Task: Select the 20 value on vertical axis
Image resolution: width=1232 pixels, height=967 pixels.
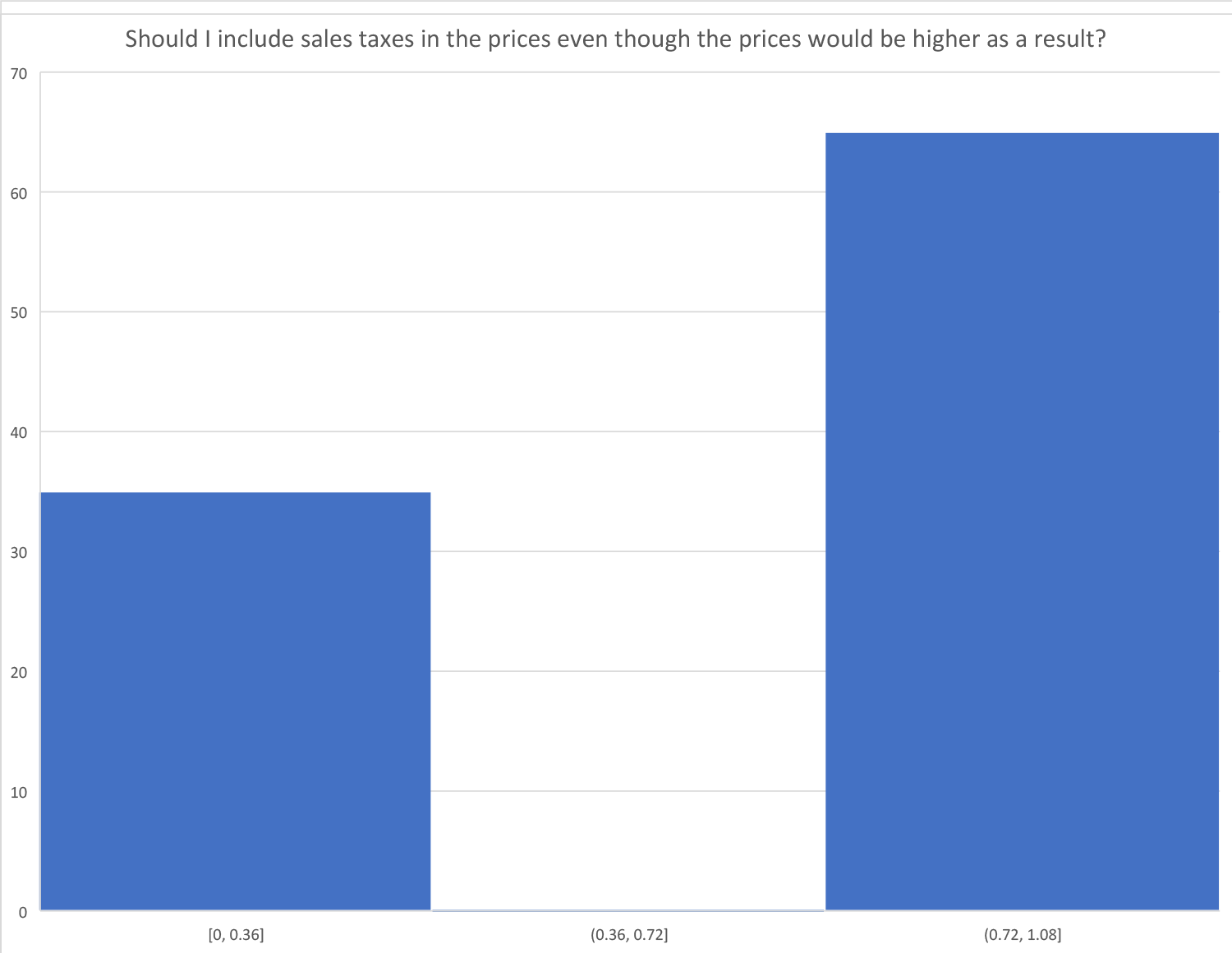Action: coord(19,673)
